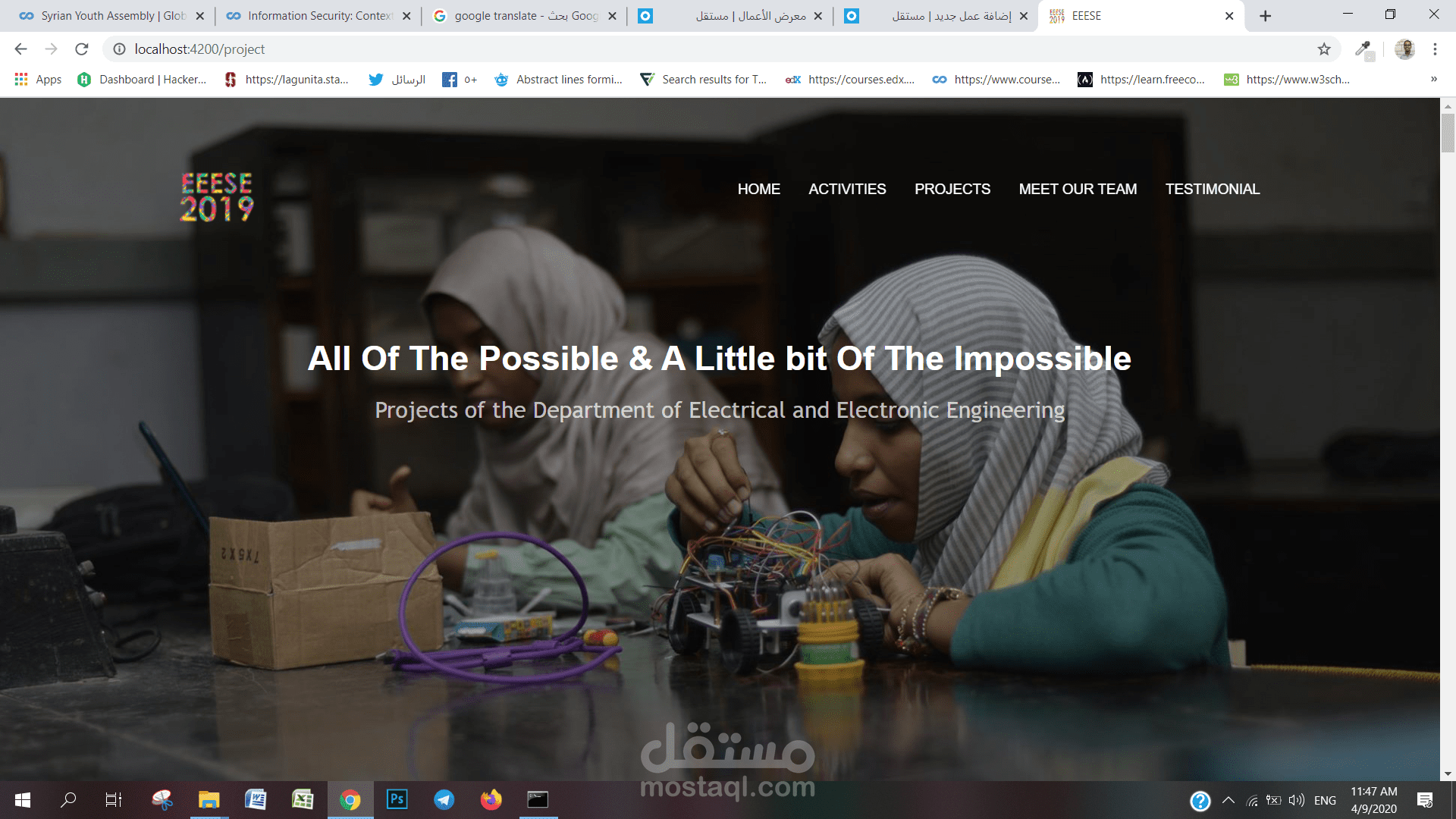Open MEET OUR TEAM nav link
Screen dimensions: 1456x819
1078,189
